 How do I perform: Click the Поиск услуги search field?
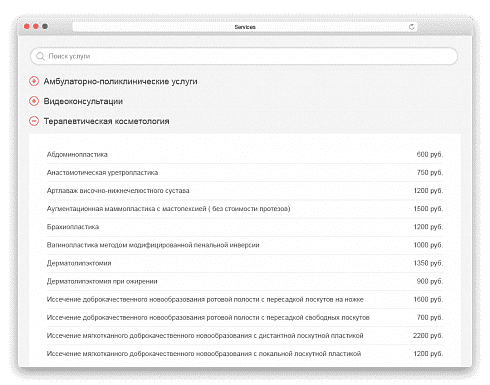pos(244,56)
